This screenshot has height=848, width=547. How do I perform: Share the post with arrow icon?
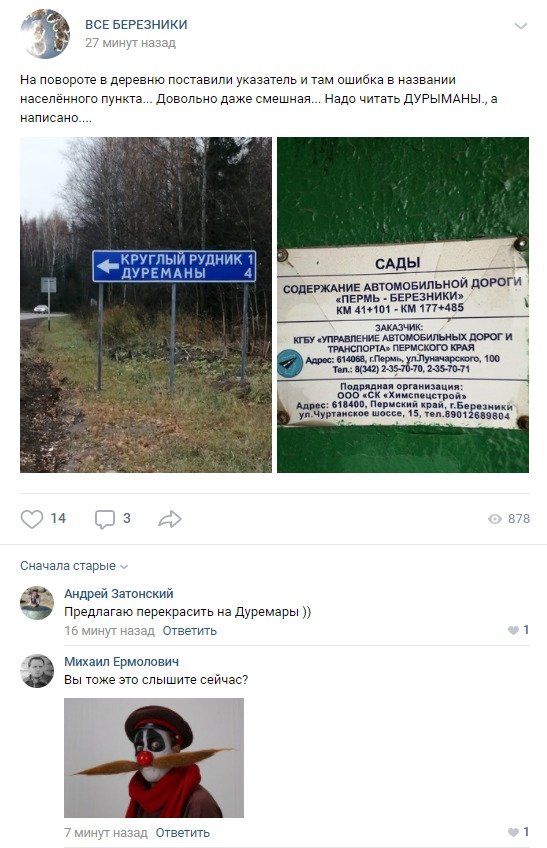[x=170, y=519]
